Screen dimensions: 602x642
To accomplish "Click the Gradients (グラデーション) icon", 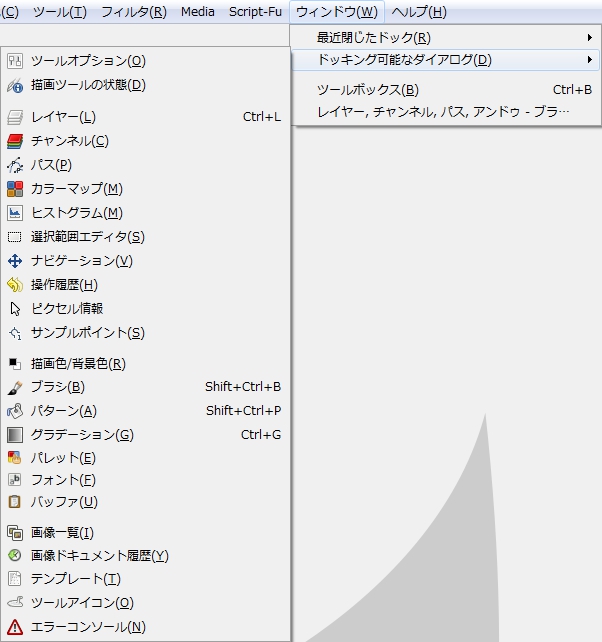I will point(15,435).
